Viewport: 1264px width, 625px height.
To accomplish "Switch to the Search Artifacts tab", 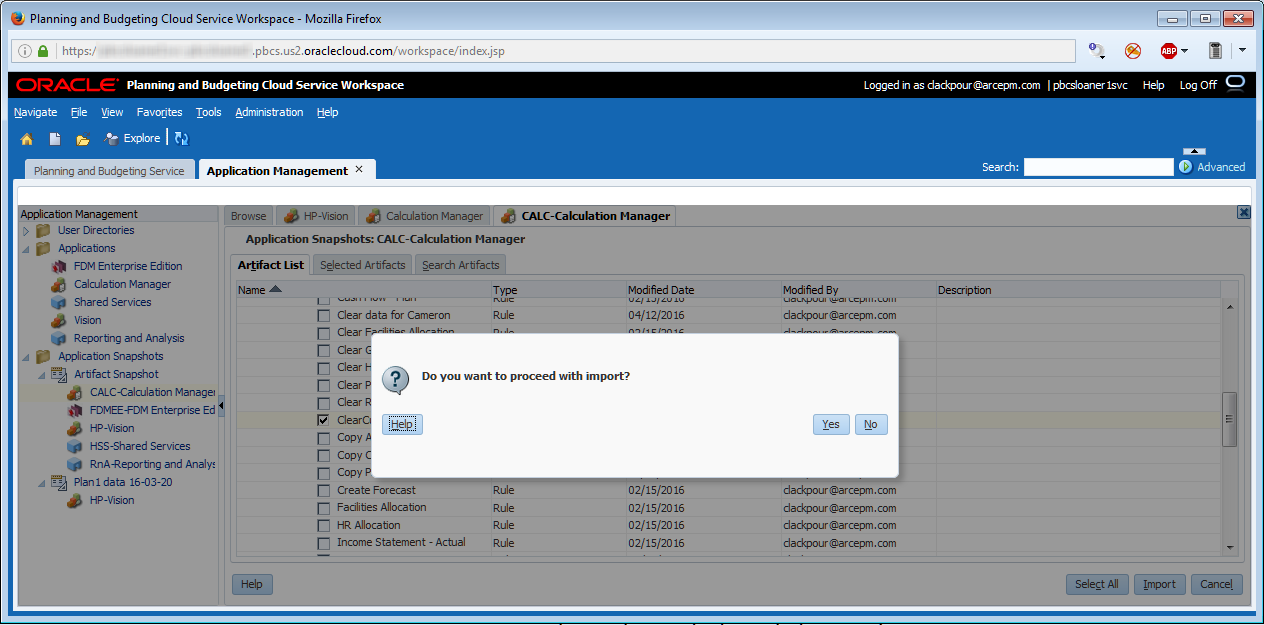I will [x=460, y=265].
